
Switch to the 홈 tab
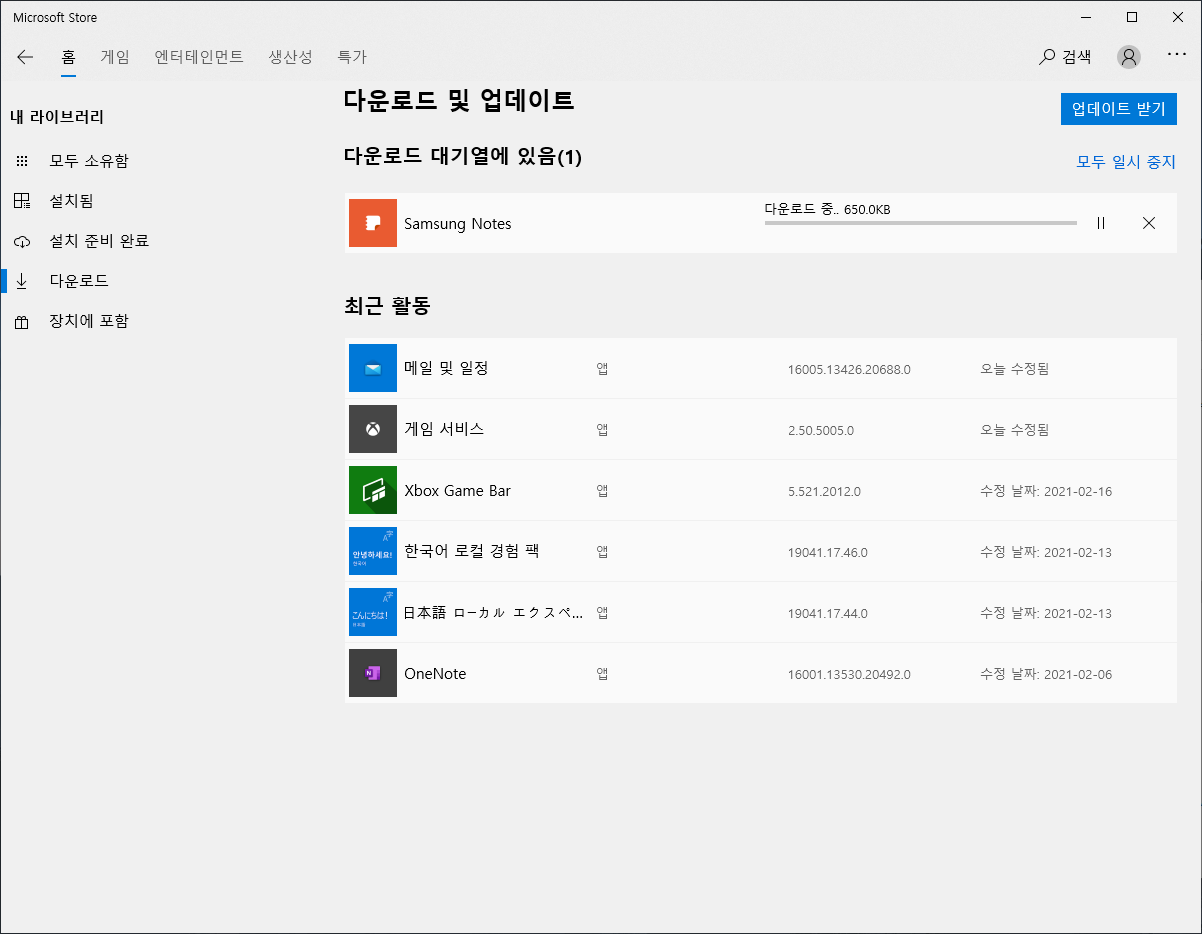(x=68, y=57)
